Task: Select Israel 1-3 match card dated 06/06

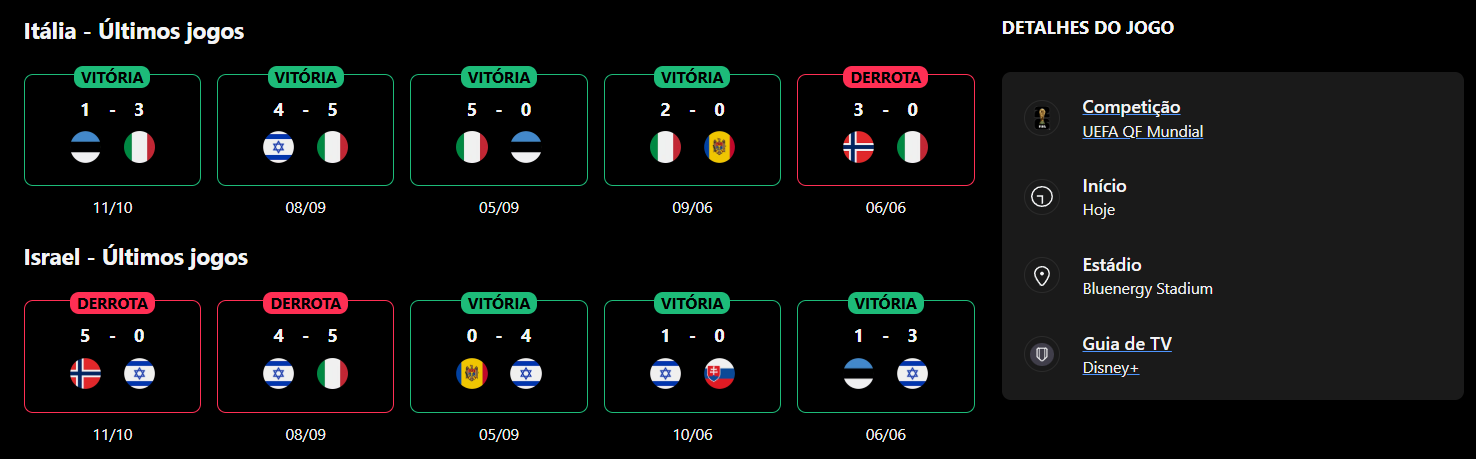Action: pos(885,357)
